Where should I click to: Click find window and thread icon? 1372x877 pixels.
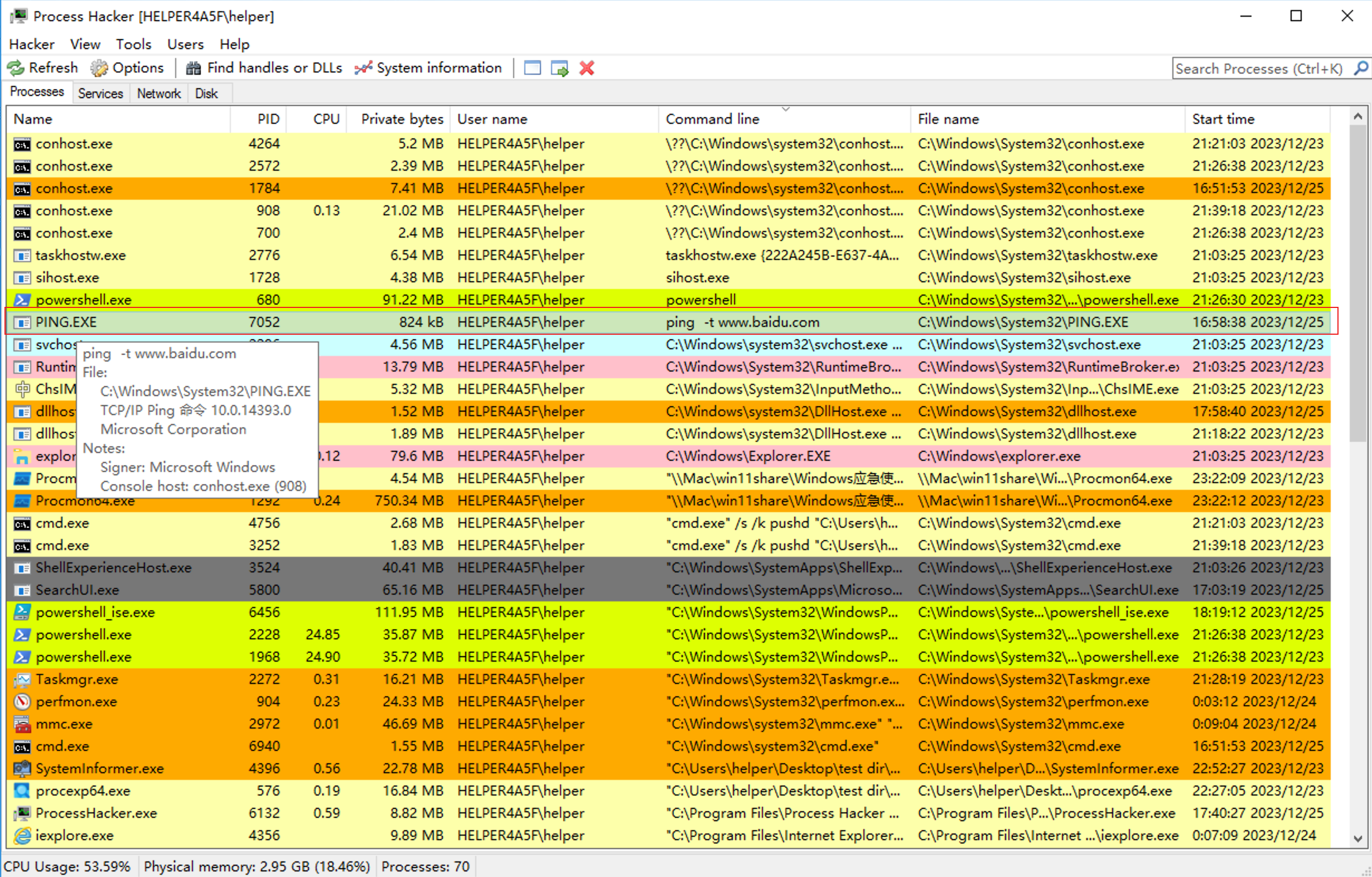559,69
